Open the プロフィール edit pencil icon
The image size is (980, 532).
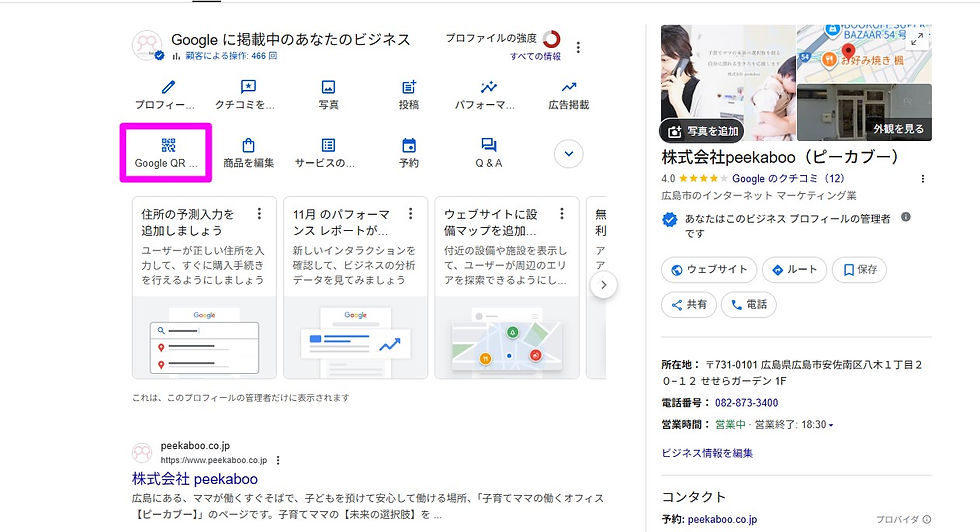click(x=168, y=87)
